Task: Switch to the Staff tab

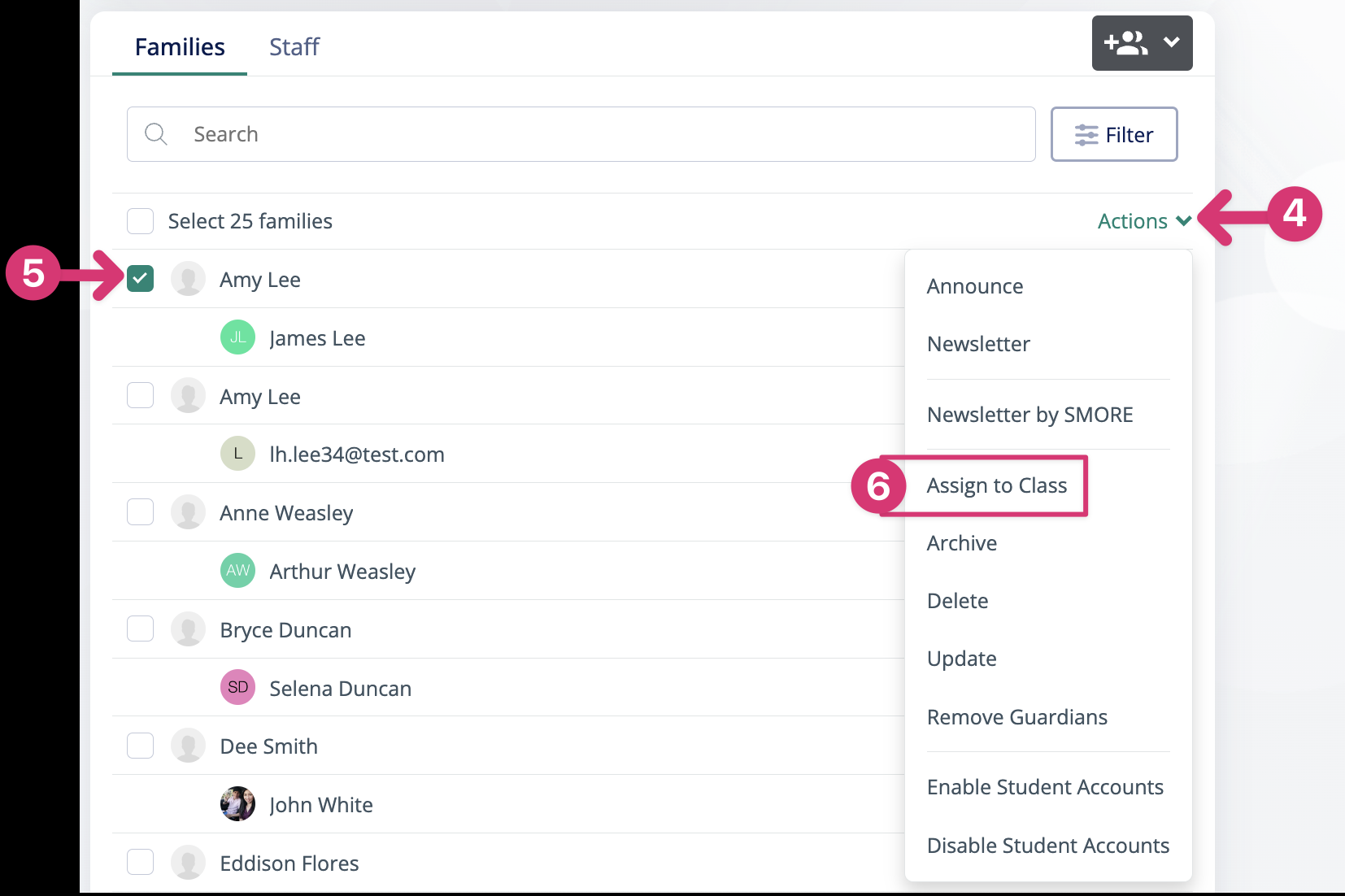Action: (294, 46)
